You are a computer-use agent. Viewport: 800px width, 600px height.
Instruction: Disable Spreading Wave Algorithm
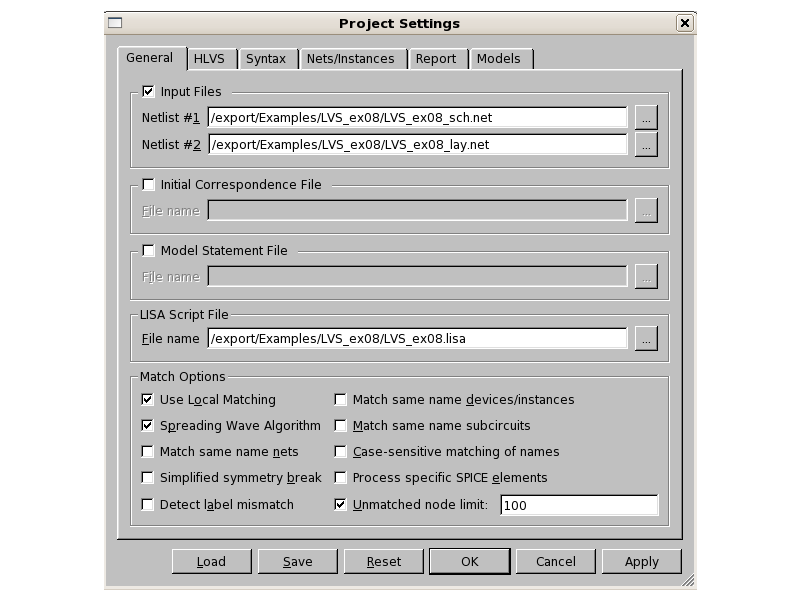pos(147,426)
